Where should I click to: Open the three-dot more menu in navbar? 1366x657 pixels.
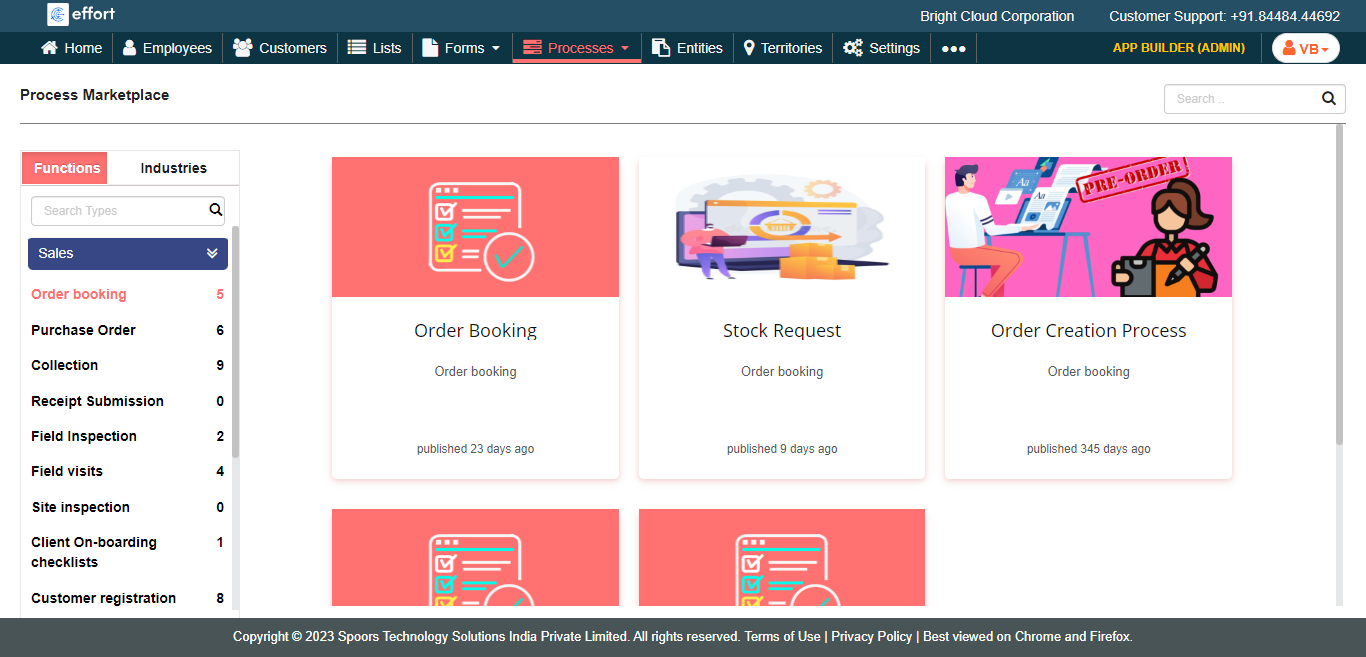pos(953,48)
